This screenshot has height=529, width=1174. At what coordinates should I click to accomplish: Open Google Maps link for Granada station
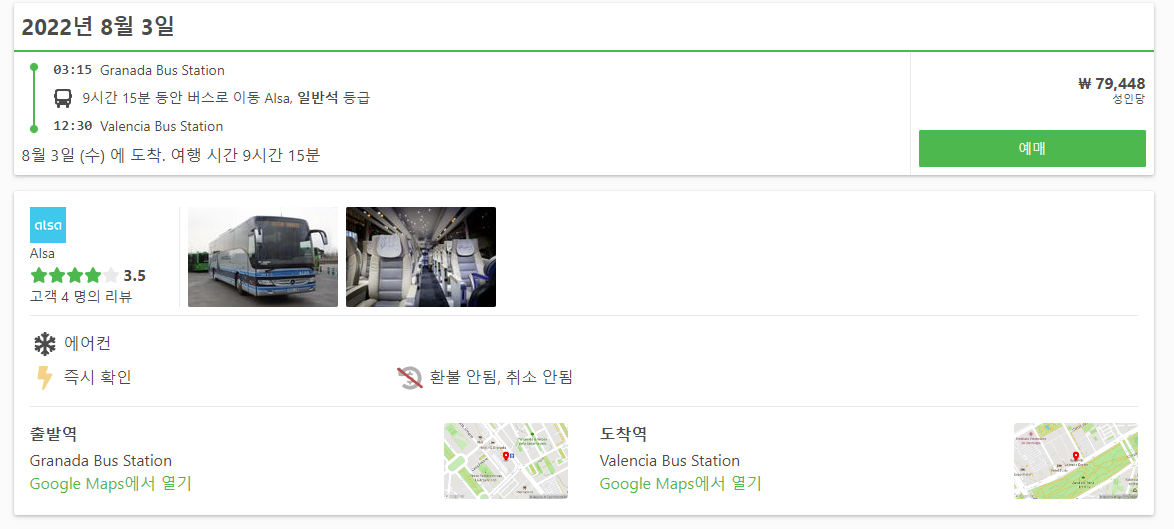point(111,483)
